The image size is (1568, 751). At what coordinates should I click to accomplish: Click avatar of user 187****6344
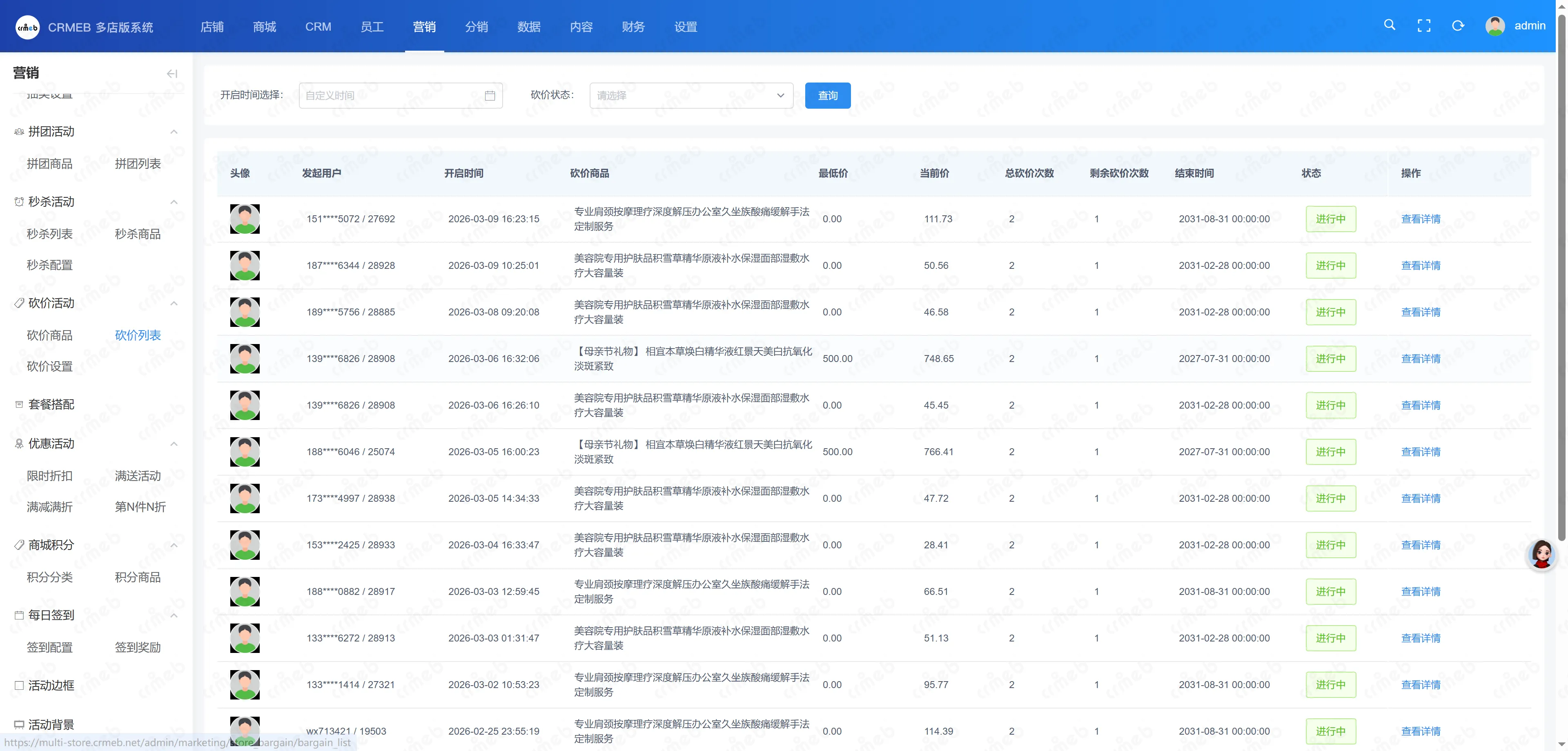(x=245, y=266)
